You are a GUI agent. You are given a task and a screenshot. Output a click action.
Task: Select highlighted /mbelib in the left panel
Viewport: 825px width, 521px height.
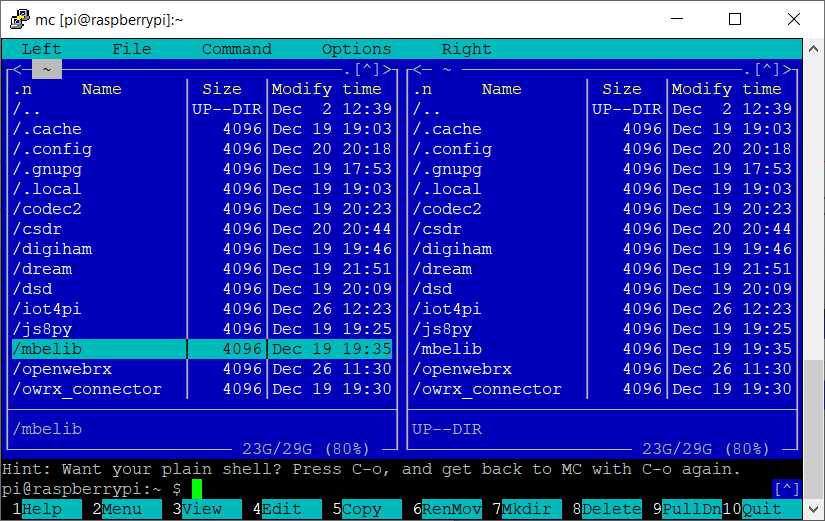click(x=202, y=349)
